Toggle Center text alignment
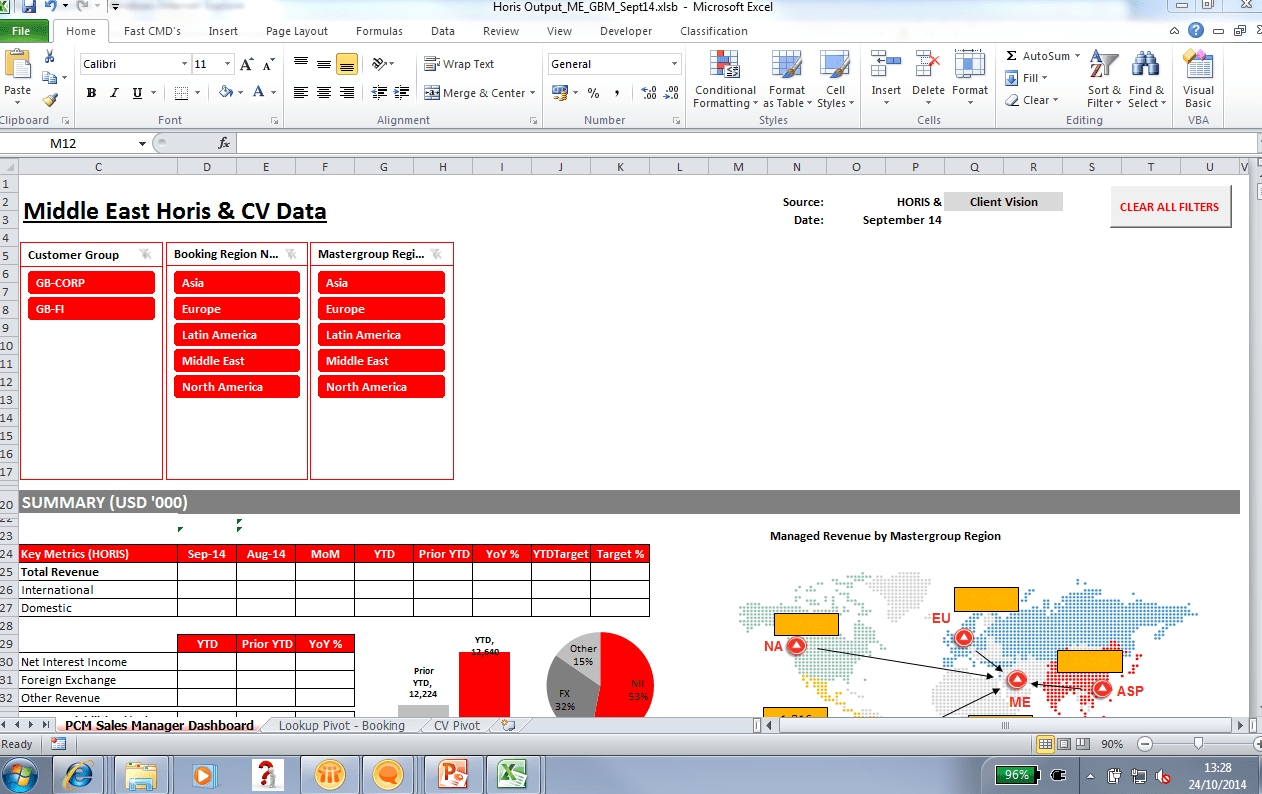This screenshot has width=1262, height=794. point(324,93)
